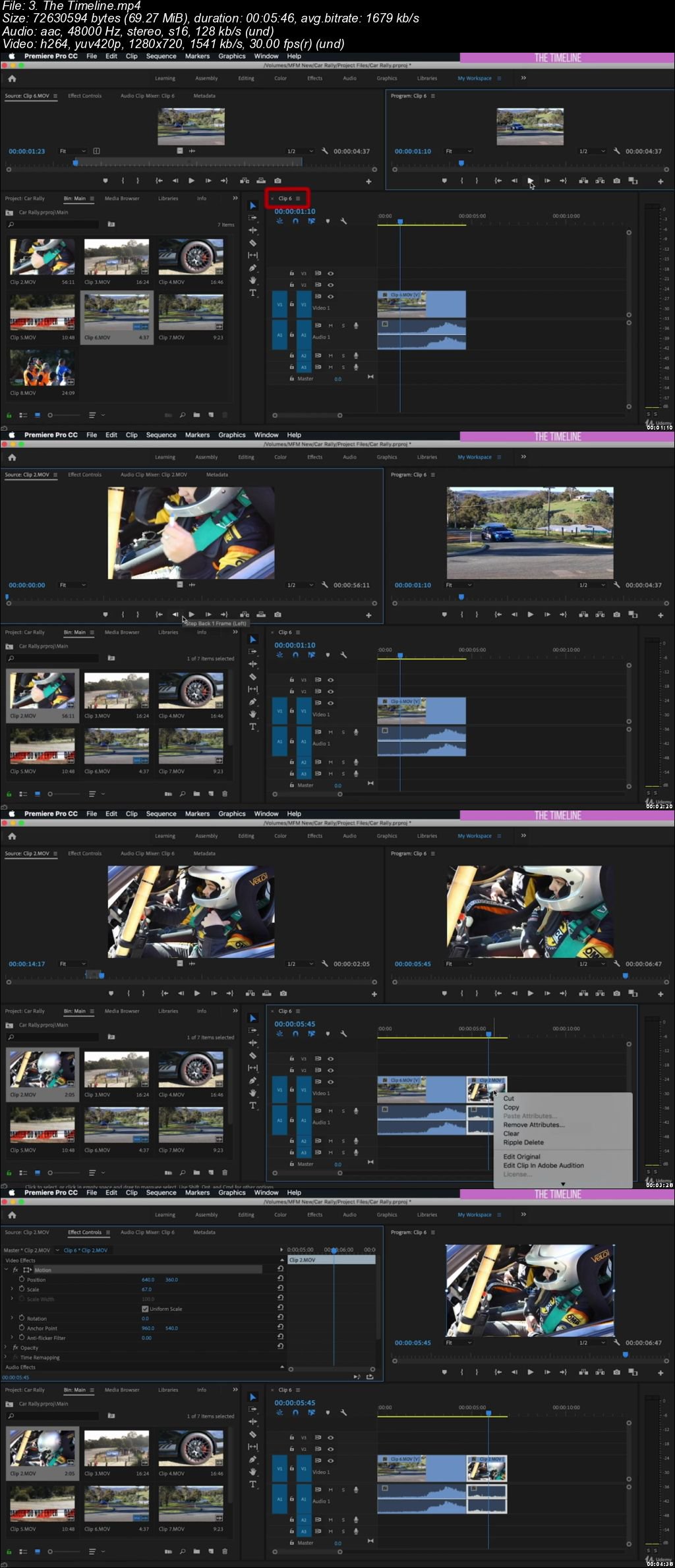This screenshot has height=1568, width=675.
Task: Click the export icon at Effect Controls bottom
Action: (370, 1377)
